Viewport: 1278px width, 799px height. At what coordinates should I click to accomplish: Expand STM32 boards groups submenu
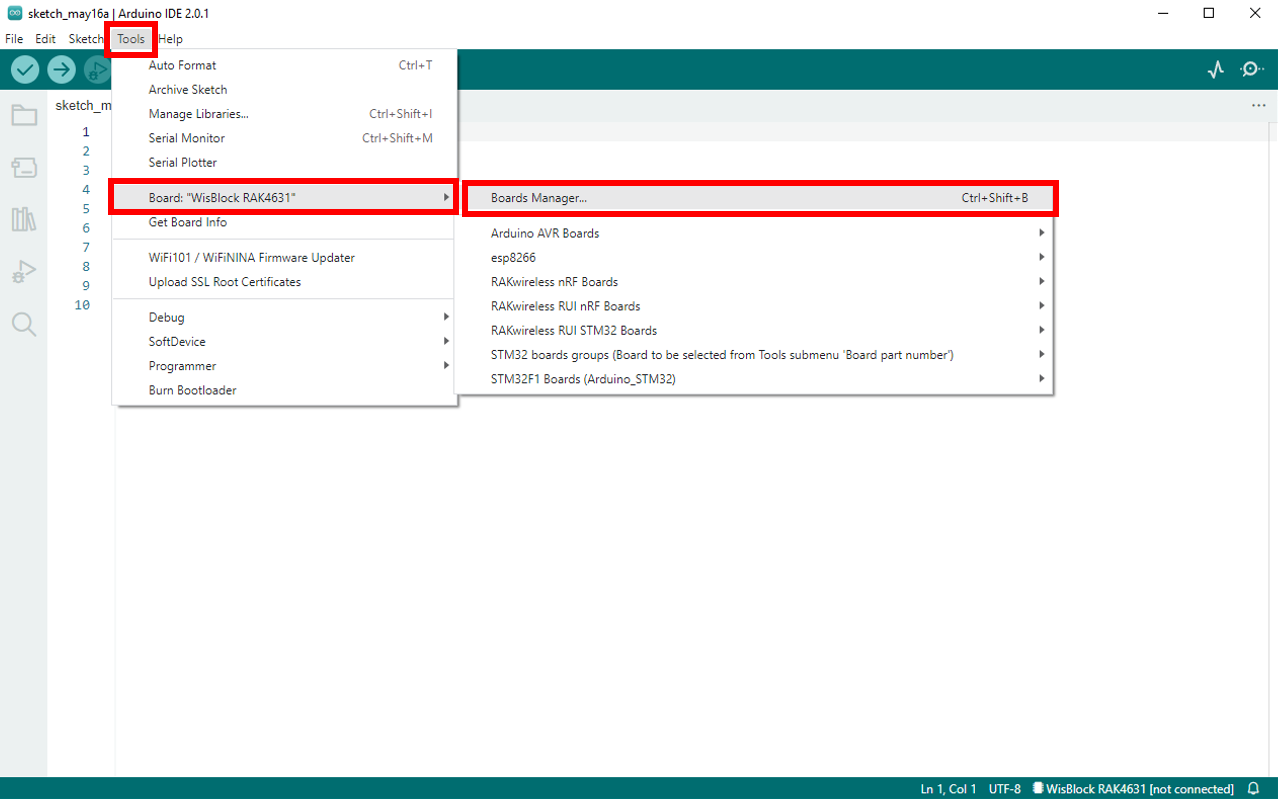pyautogui.click(x=754, y=355)
